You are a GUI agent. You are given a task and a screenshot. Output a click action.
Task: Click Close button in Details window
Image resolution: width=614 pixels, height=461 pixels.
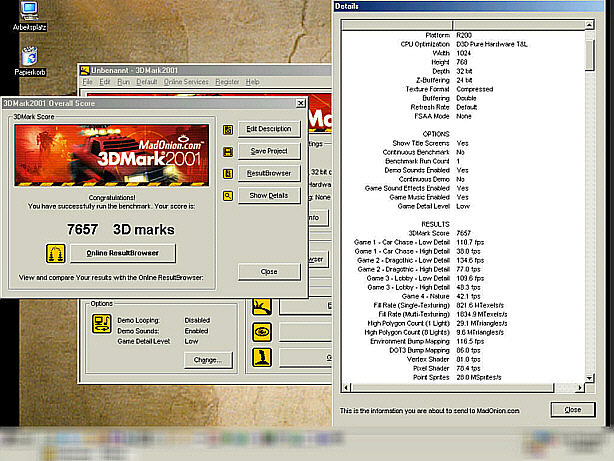coord(573,410)
